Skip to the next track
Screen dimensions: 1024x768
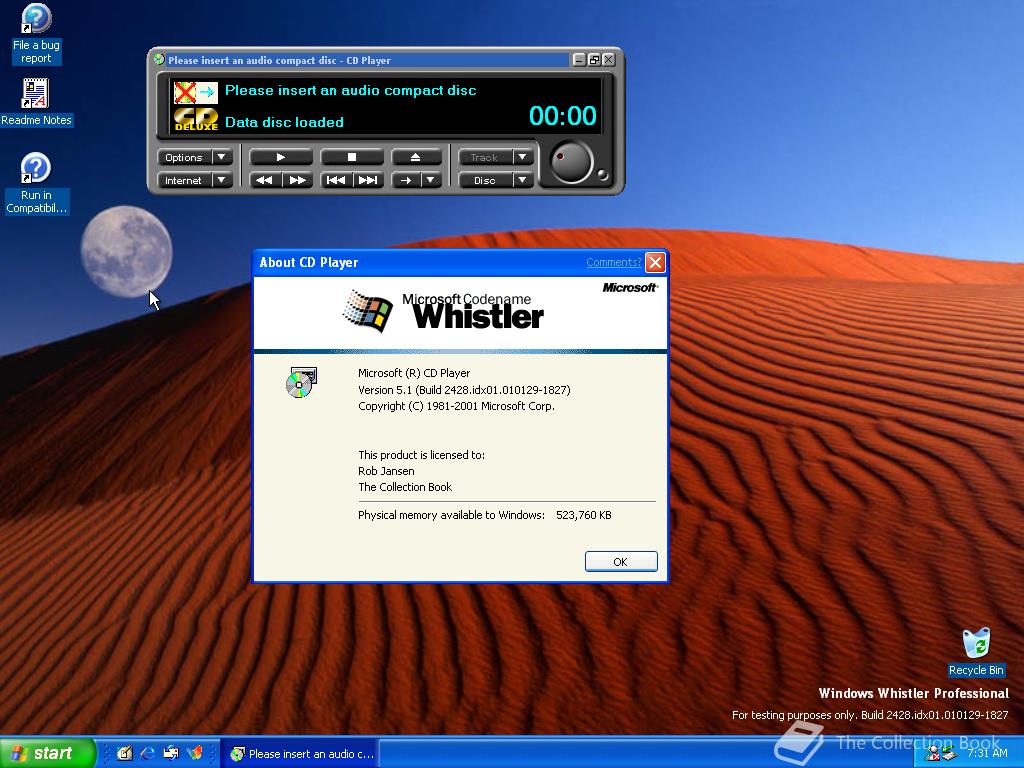click(x=368, y=180)
